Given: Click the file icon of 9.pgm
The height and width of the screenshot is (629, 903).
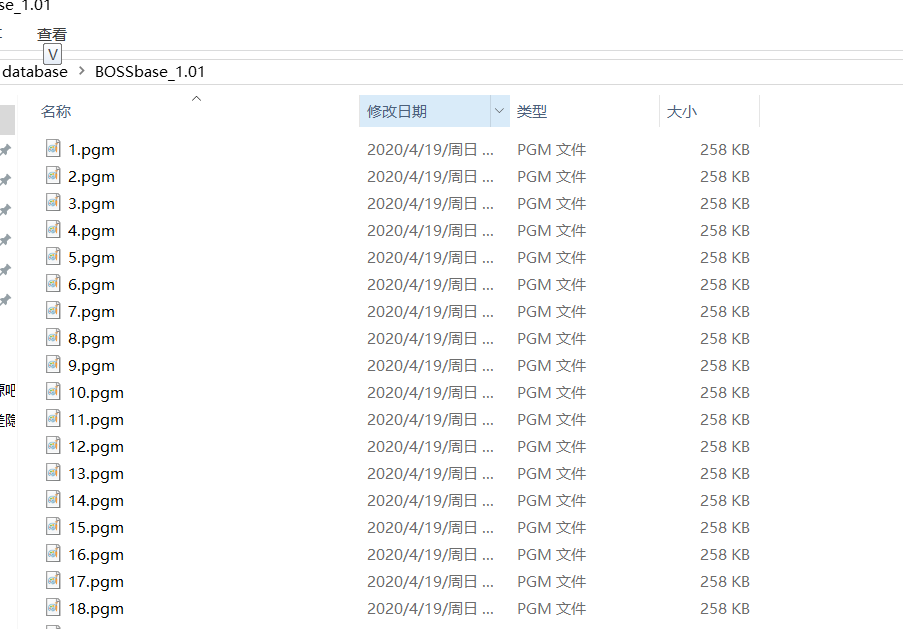Looking at the screenshot, I should (x=53, y=365).
